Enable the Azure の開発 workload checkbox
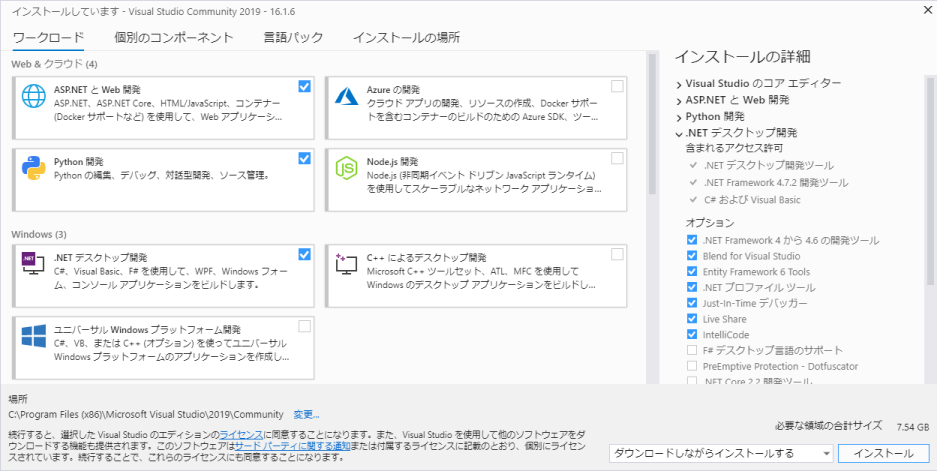 [617, 87]
